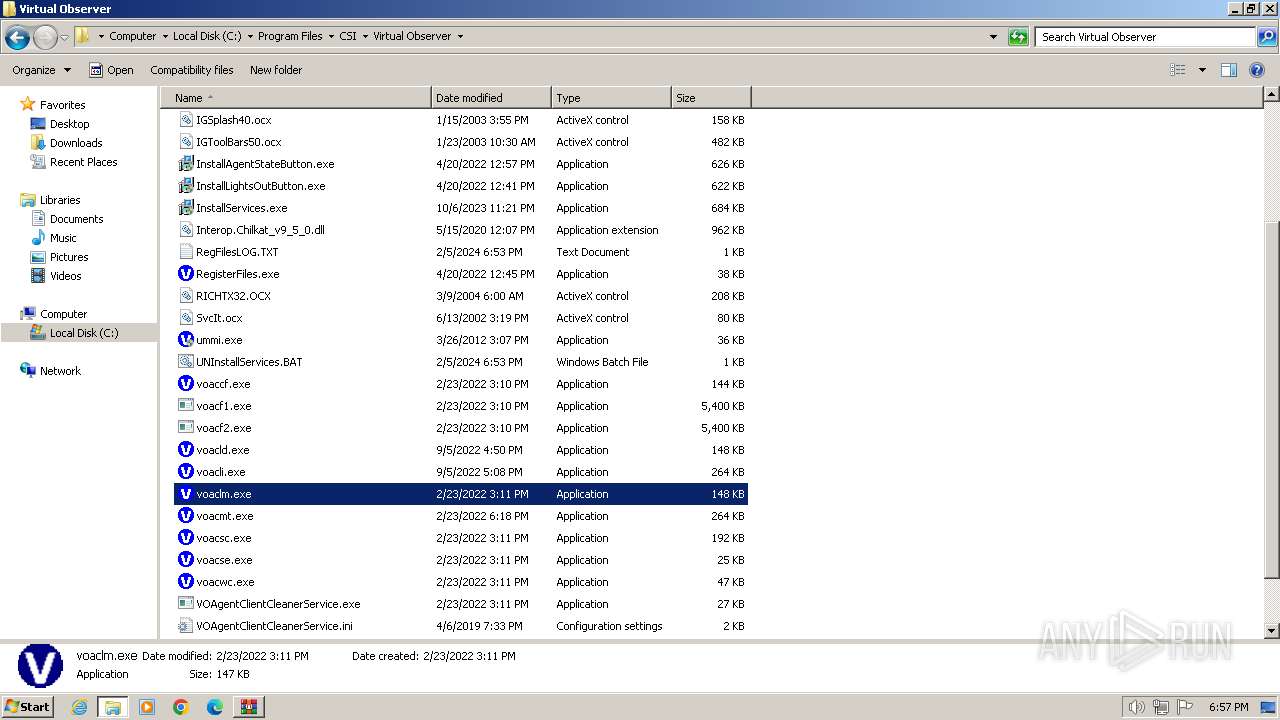The width and height of the screenshot is (1280, 720).
Task: Click the CSI breadcrumb segment
Action: (348, 36)
